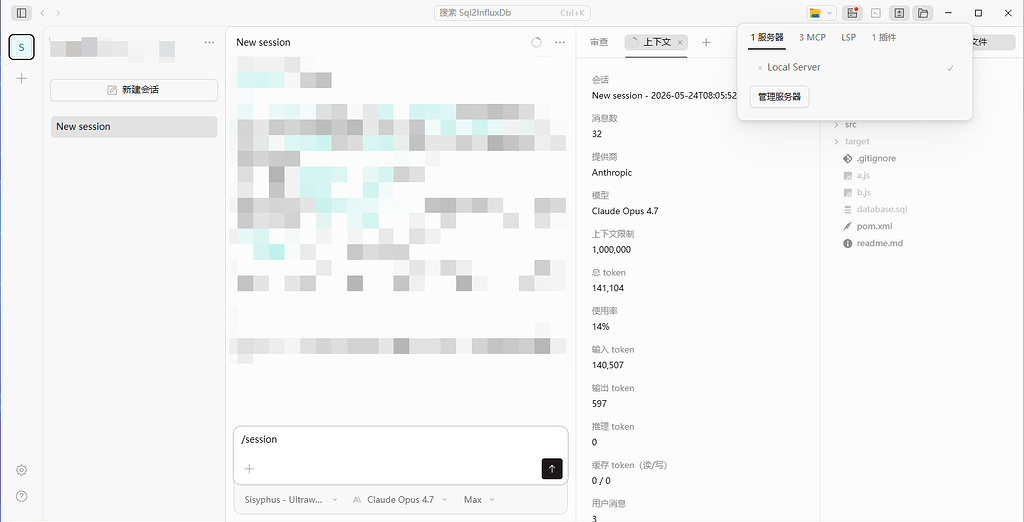Screen dimensions: 1024x522
Task: Open New session options ellipsis
Action: pyautogui.click(x=560, y=42)
